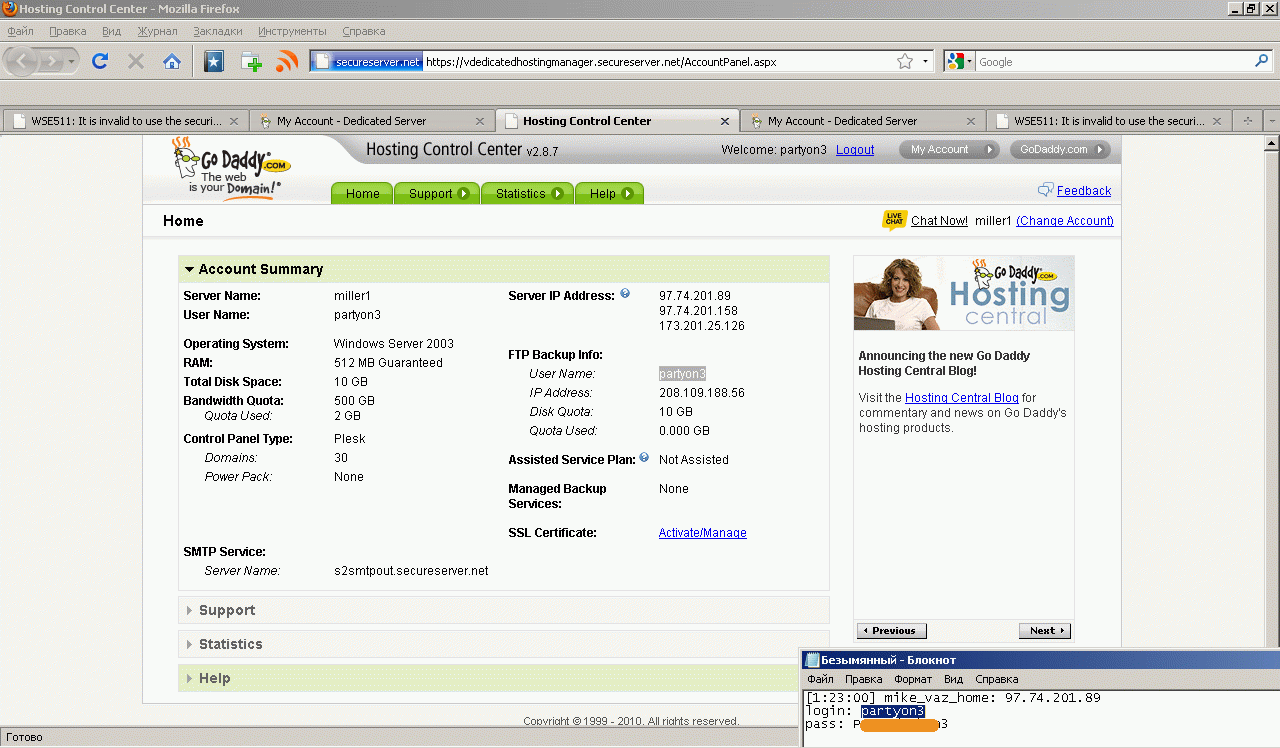Switch to the Hosting Control Center tab
This screenshot has height=748, width=1280.
coord(618,121)
